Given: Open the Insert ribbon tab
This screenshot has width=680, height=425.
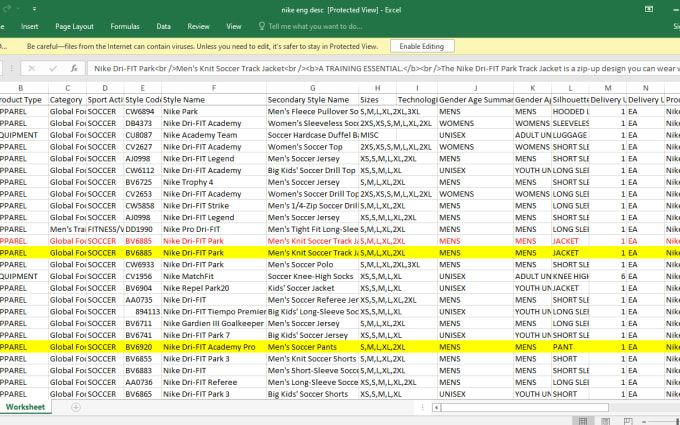Looking at the screenshot, I should point(29,26).
